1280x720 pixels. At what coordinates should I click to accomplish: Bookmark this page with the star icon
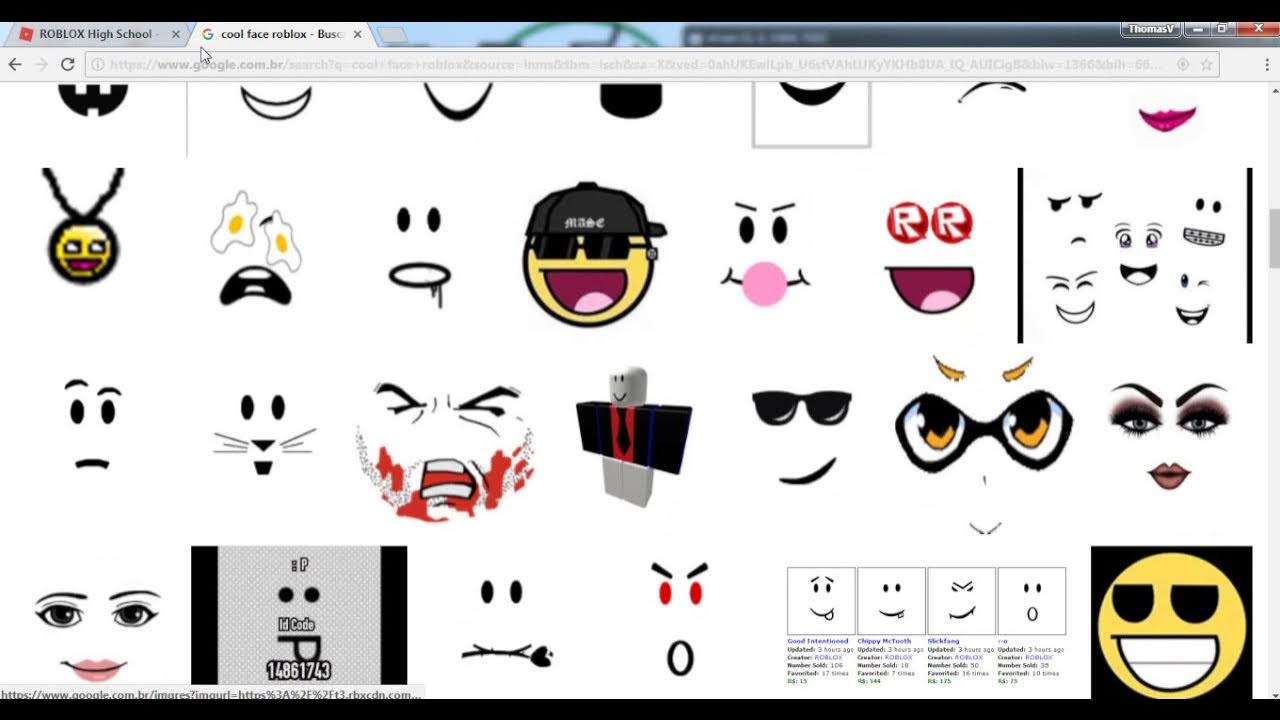coord(1207,64)
